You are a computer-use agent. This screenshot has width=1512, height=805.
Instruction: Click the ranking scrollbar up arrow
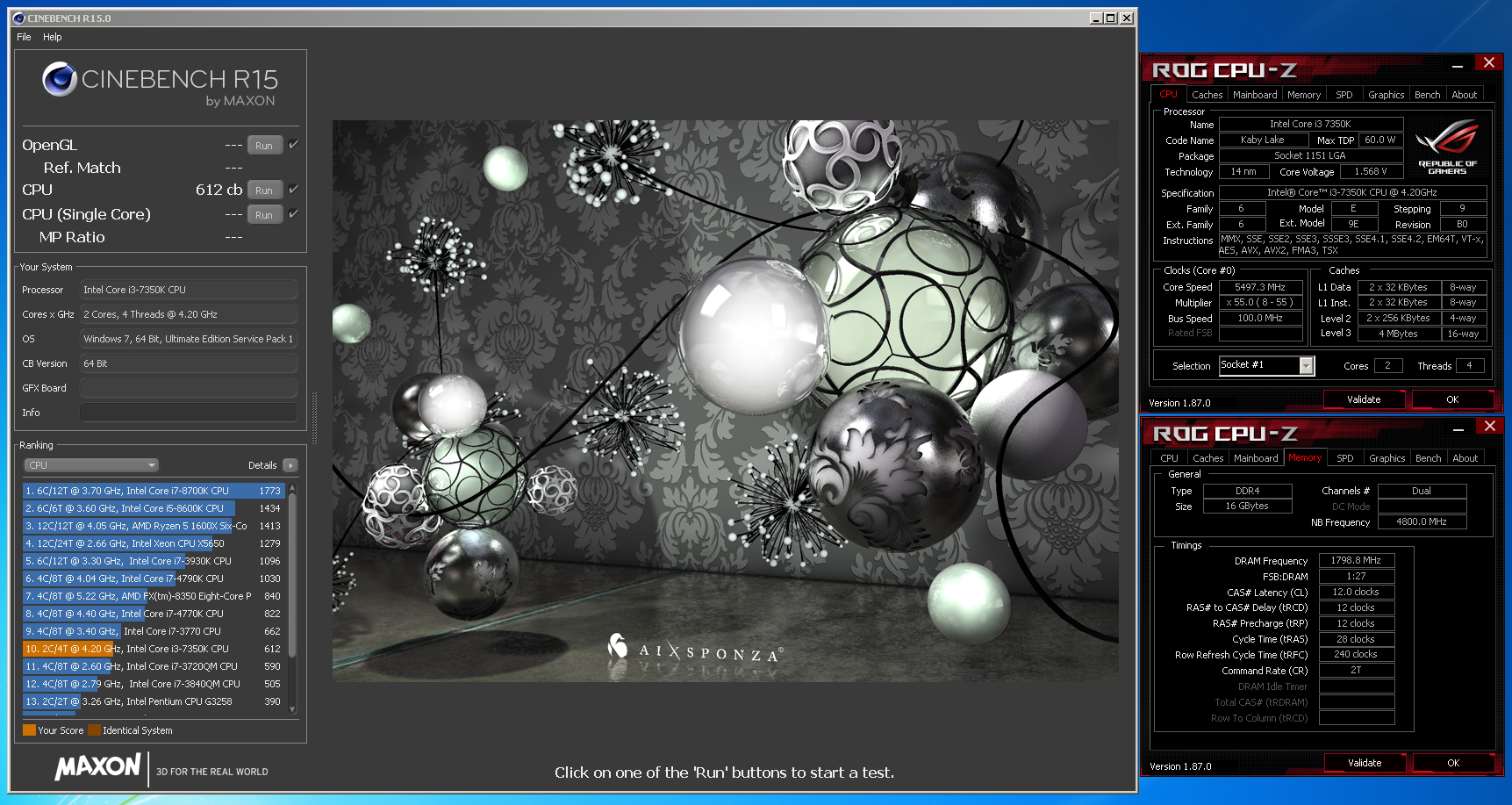pyautogui.click(x=292, y=487)
